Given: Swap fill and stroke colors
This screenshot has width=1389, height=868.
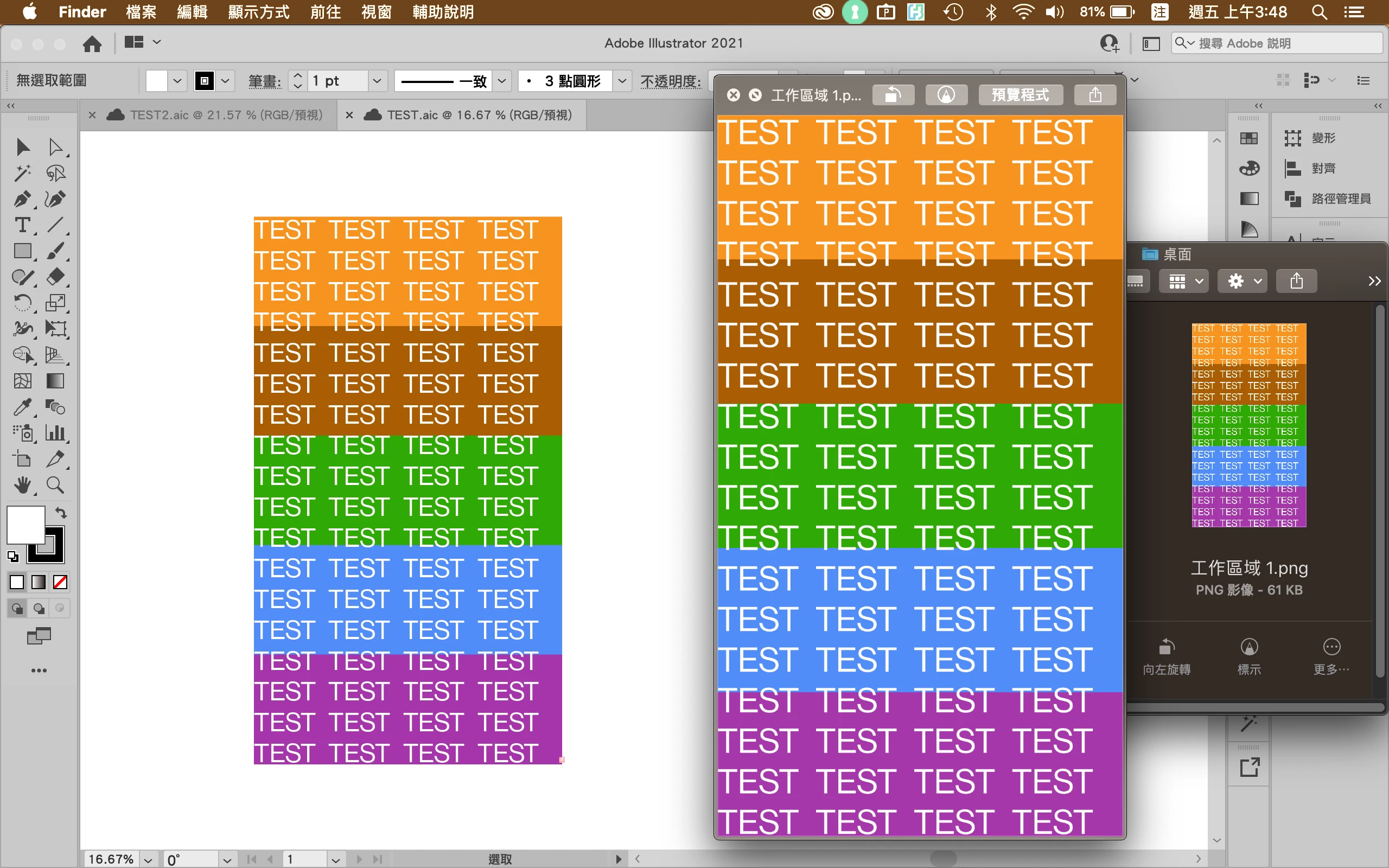Looking at the screenshot, I should tap(61, 512).
